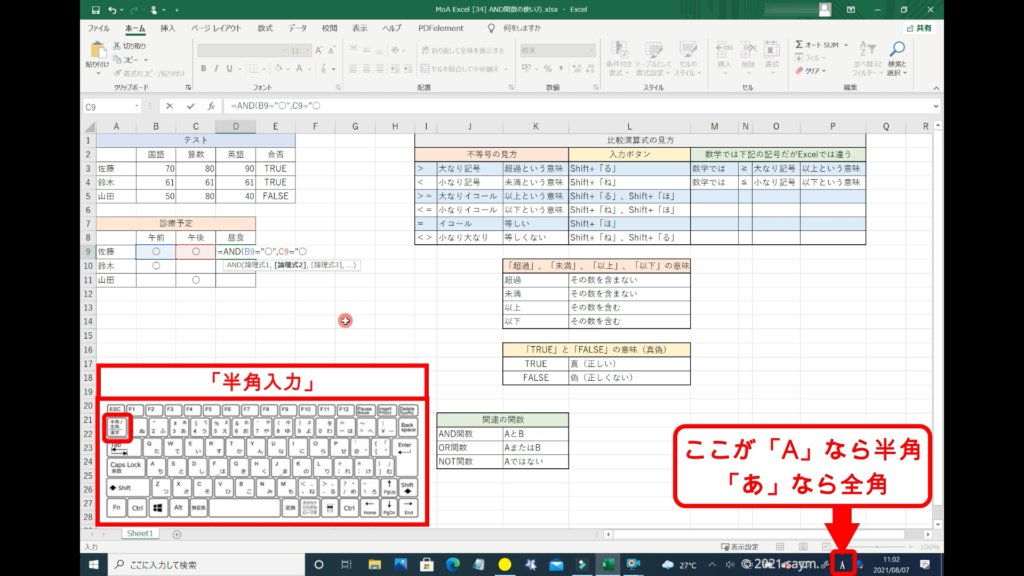Confirm formula with checkmark icon

point(190,106)
